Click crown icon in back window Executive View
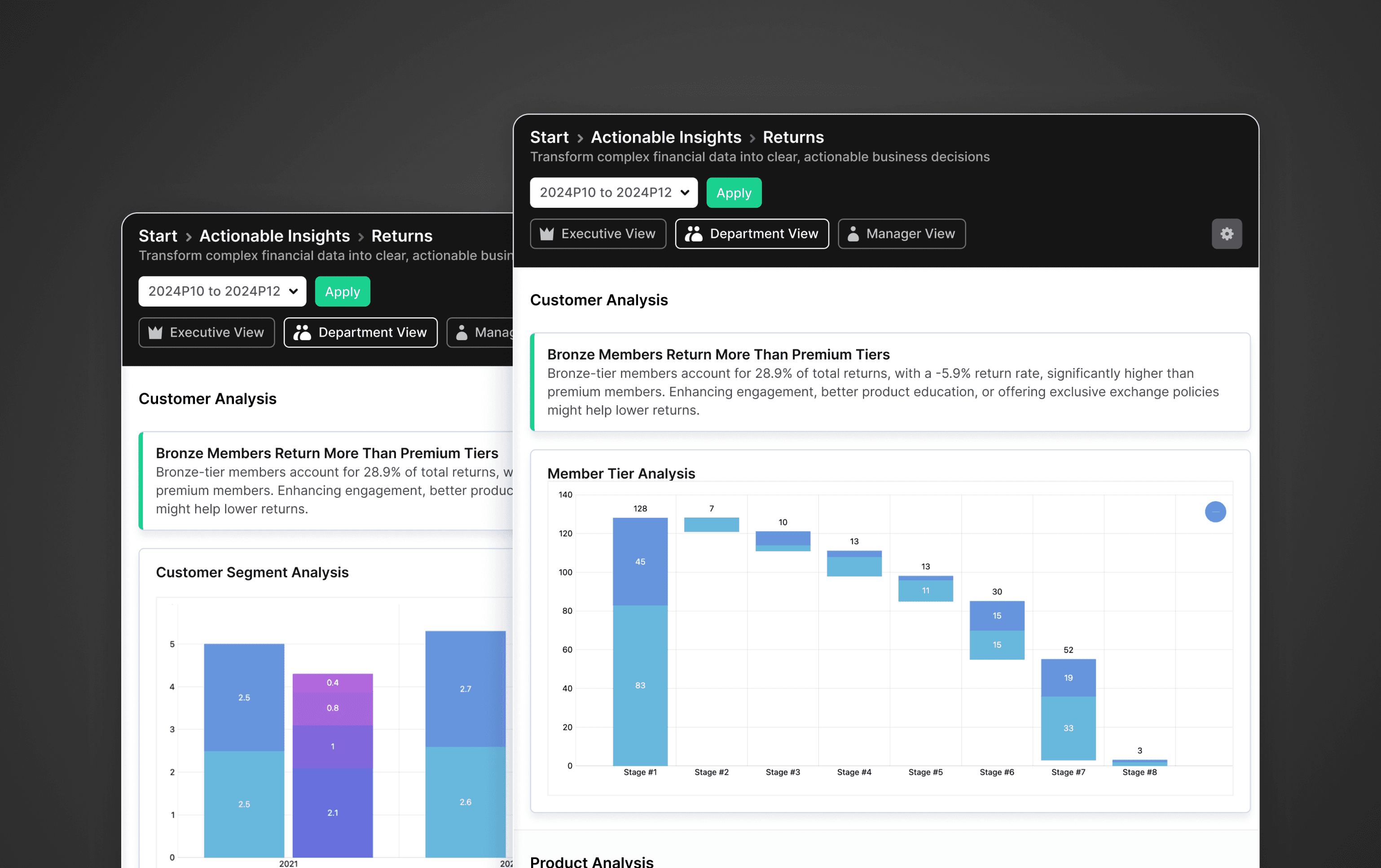The image size is (1381, 868). coord(155,333)
